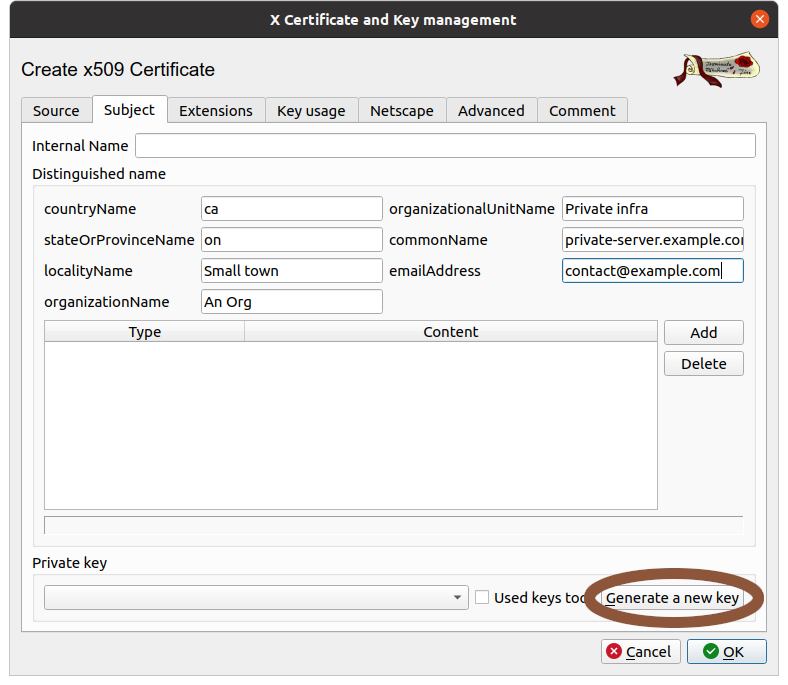Click the emailAddress field
The width and height of the screenshot is (788, 685).
tap(652, 270)
